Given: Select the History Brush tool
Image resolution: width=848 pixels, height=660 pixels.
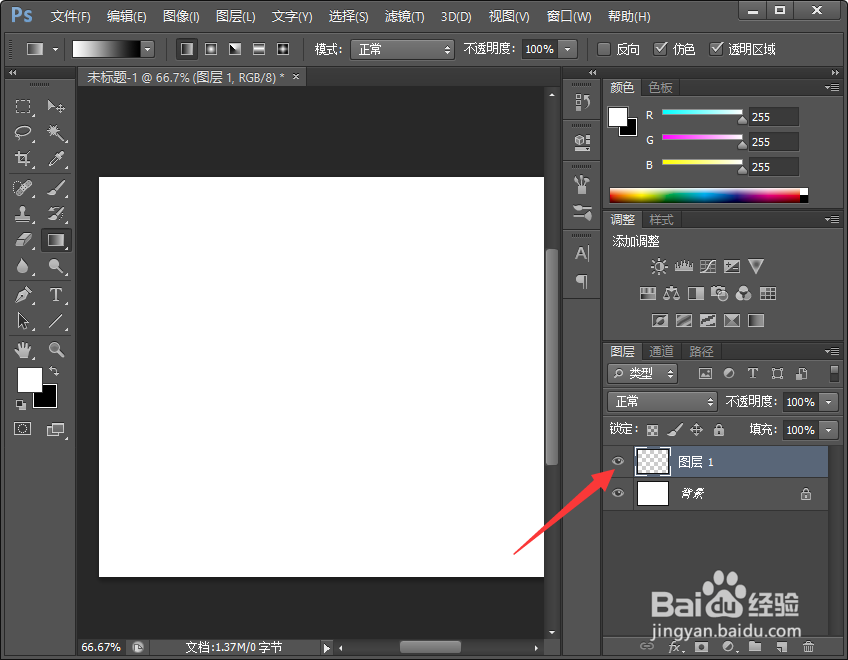Looking at the screenshot, I should pos(56,214).
